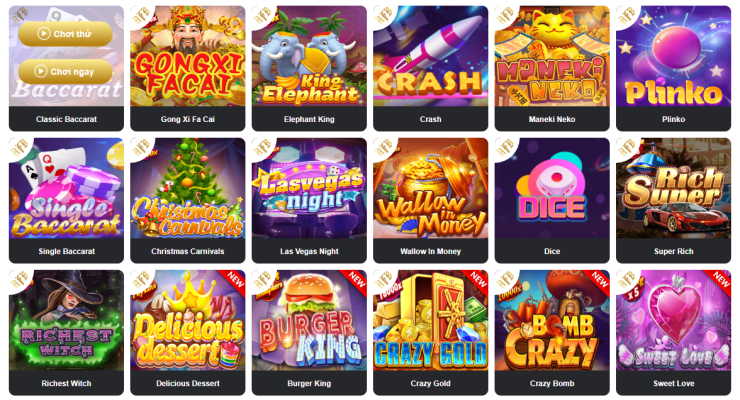The height and width of the screenshot is (400, 740).
Task: Open the Wallow In Money game
Action: pyautogui.click(x=430, y=188)
